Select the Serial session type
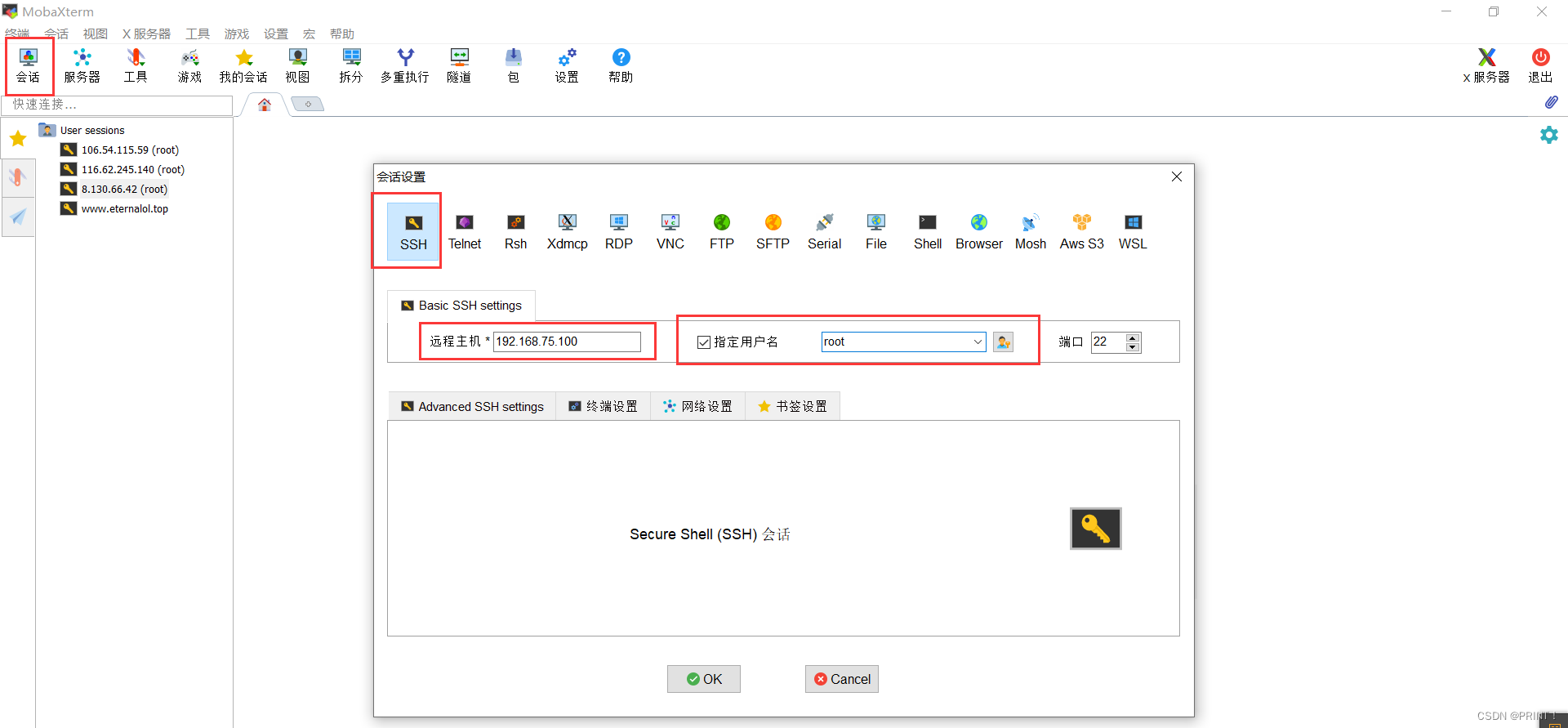Screen dimensions: 1568x728 pos(825,231)
